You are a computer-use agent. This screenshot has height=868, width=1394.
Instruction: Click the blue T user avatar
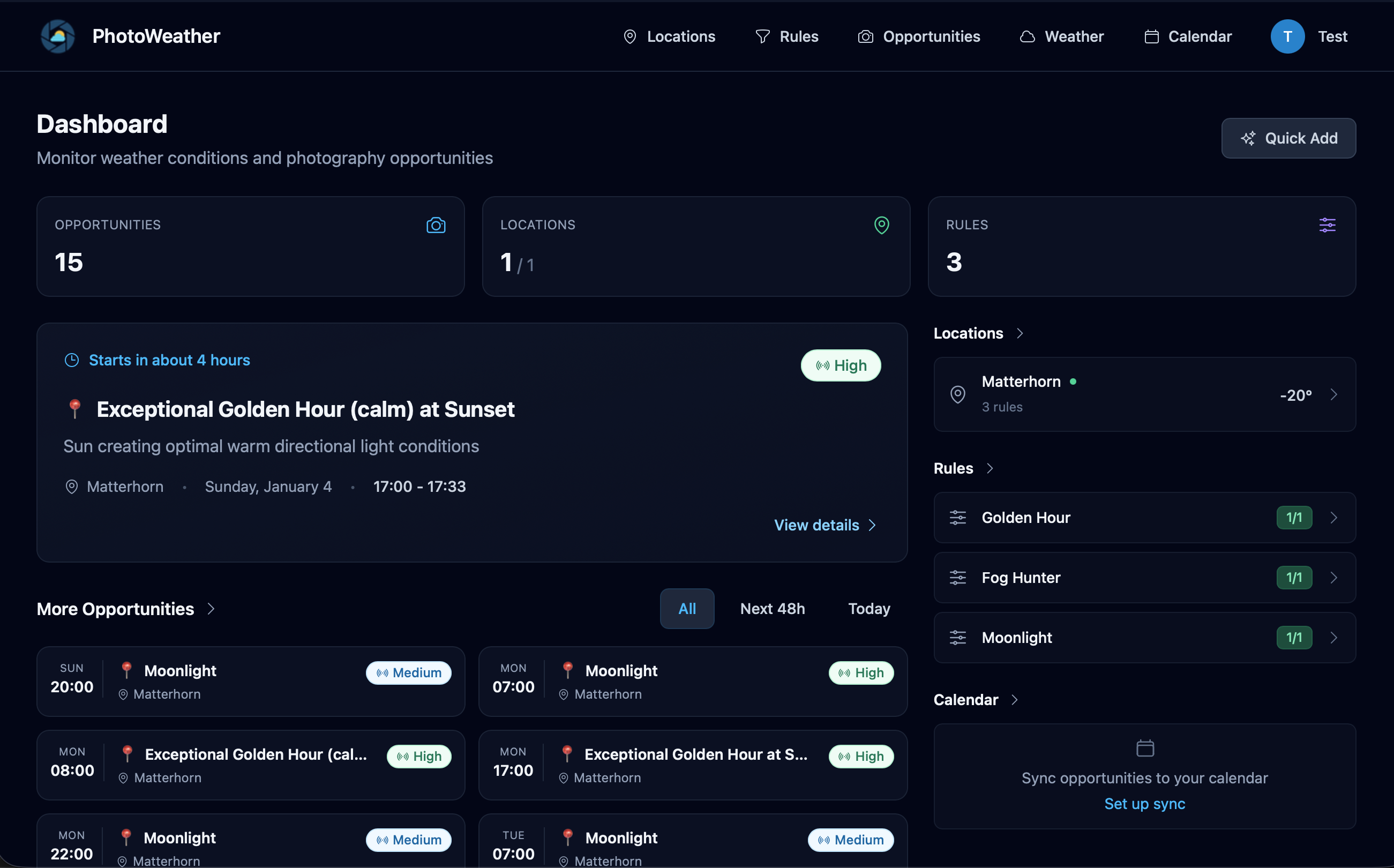pyautogui.click(x=1287, y=36)
